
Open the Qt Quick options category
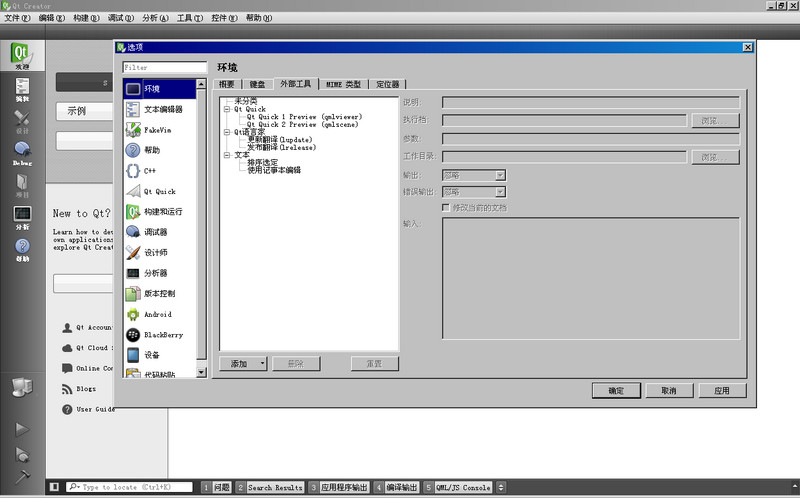(x=159, y=191)
